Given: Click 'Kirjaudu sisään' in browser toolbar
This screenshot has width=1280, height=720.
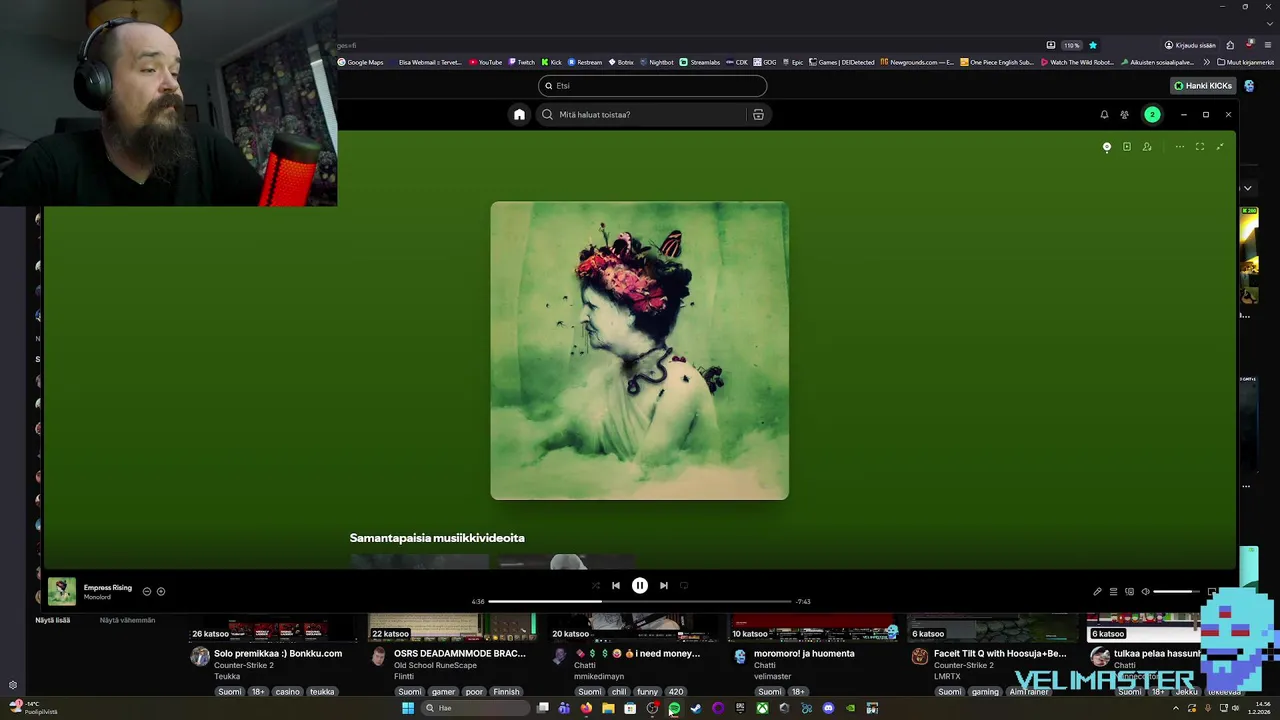Looking at the screenshot, I should 1190,45.
